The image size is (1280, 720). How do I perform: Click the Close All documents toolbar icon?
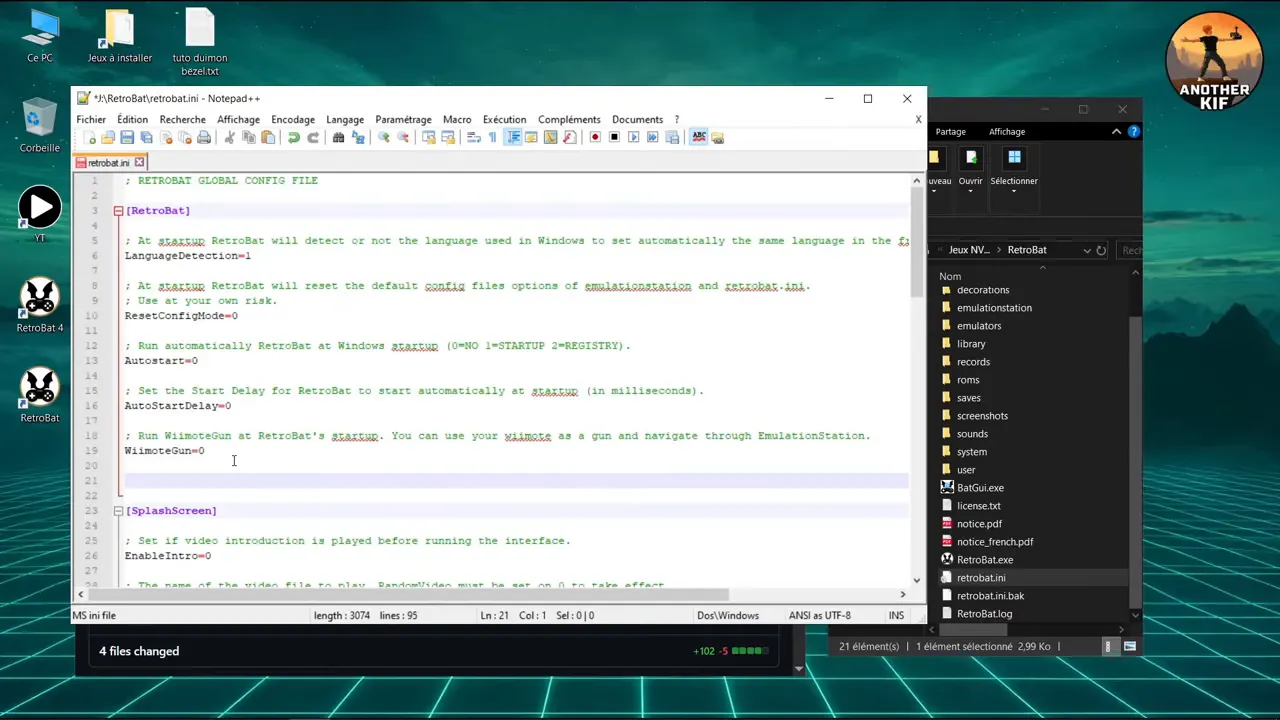[x=185, y=138]
